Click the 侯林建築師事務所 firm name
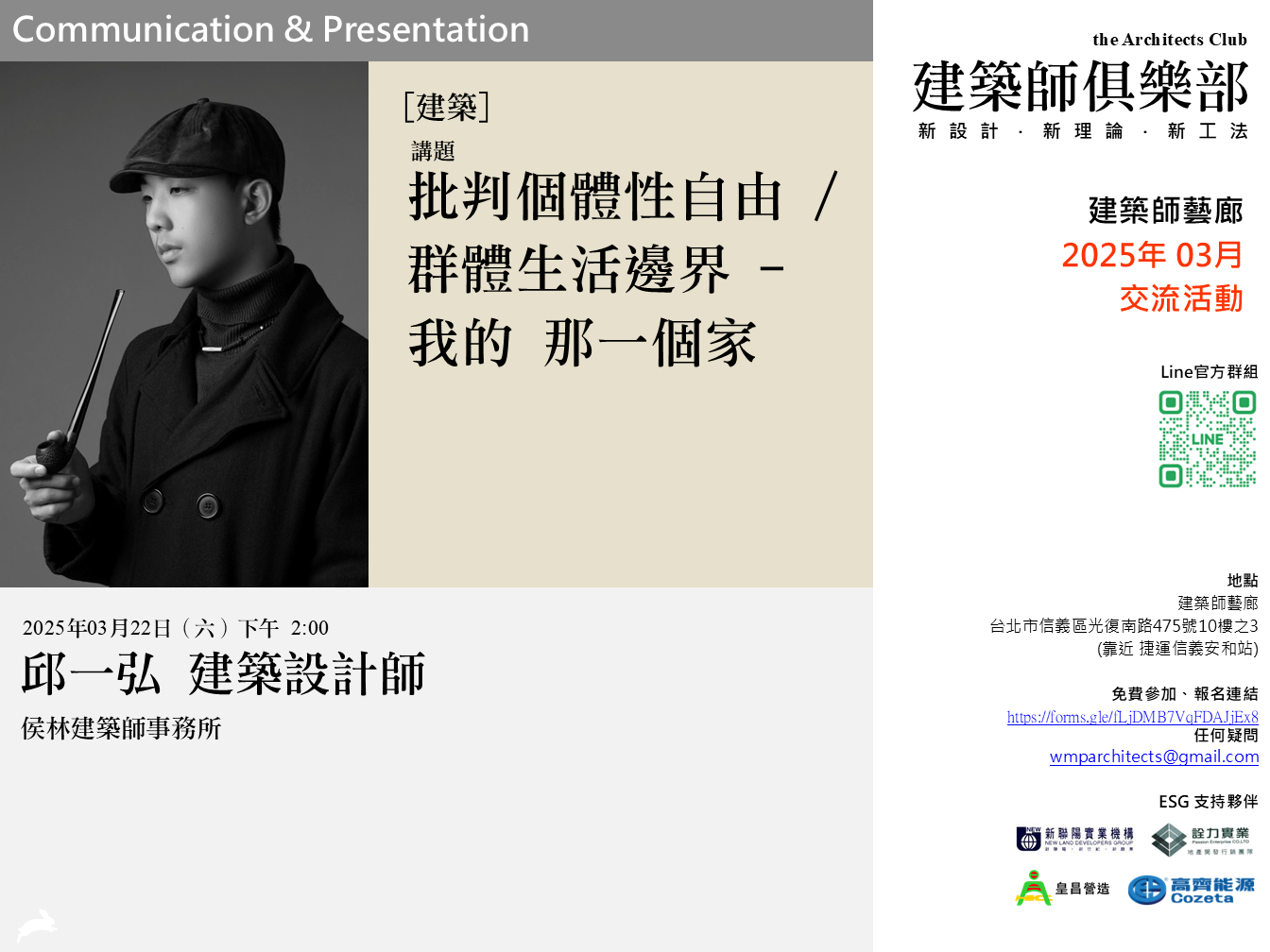 coord(122,728)
